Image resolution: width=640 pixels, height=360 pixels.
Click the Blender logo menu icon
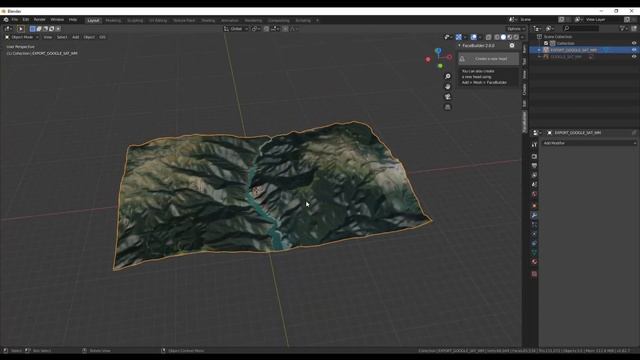click(6, 20)
